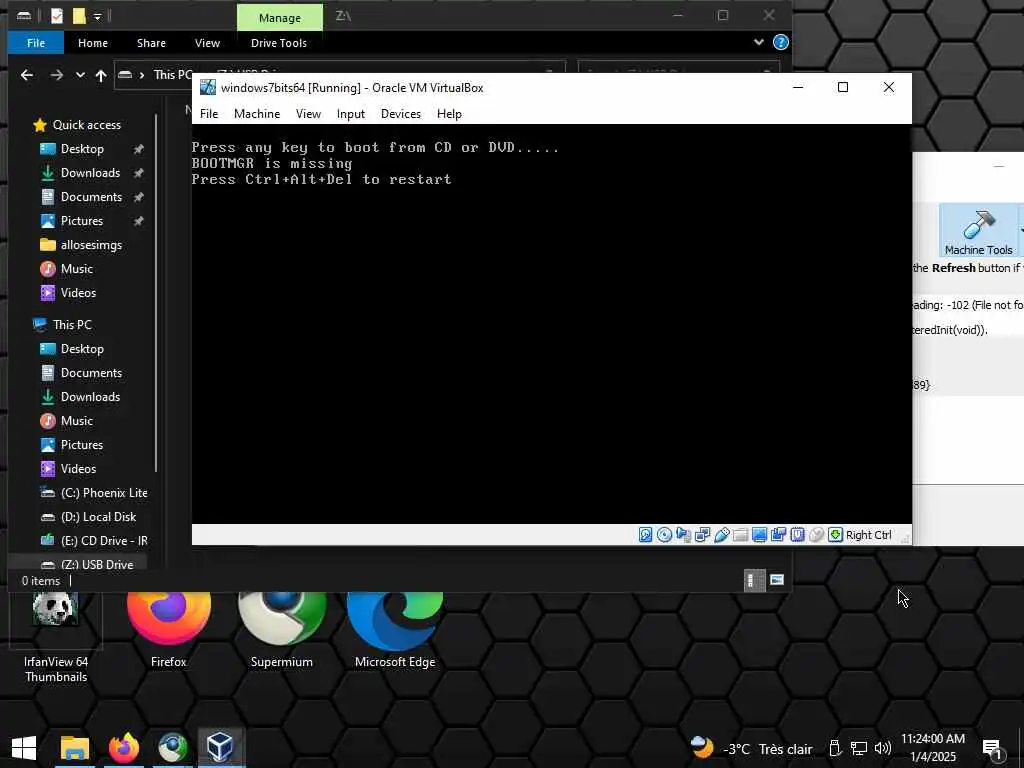Select pinned Downloads under Quick access
Image resolution: width=1024 pixels, height=768 pixels.
[x=90, y=173]
